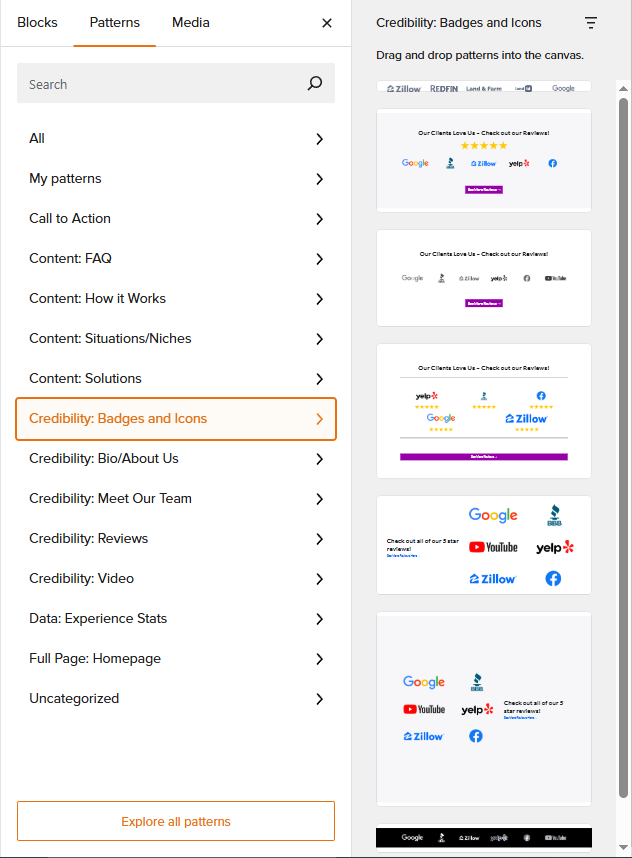Click the scrollbar up arrow
The height and width of the screenshot is (858, 632).
pyautogui.click(x=623, y=88)
